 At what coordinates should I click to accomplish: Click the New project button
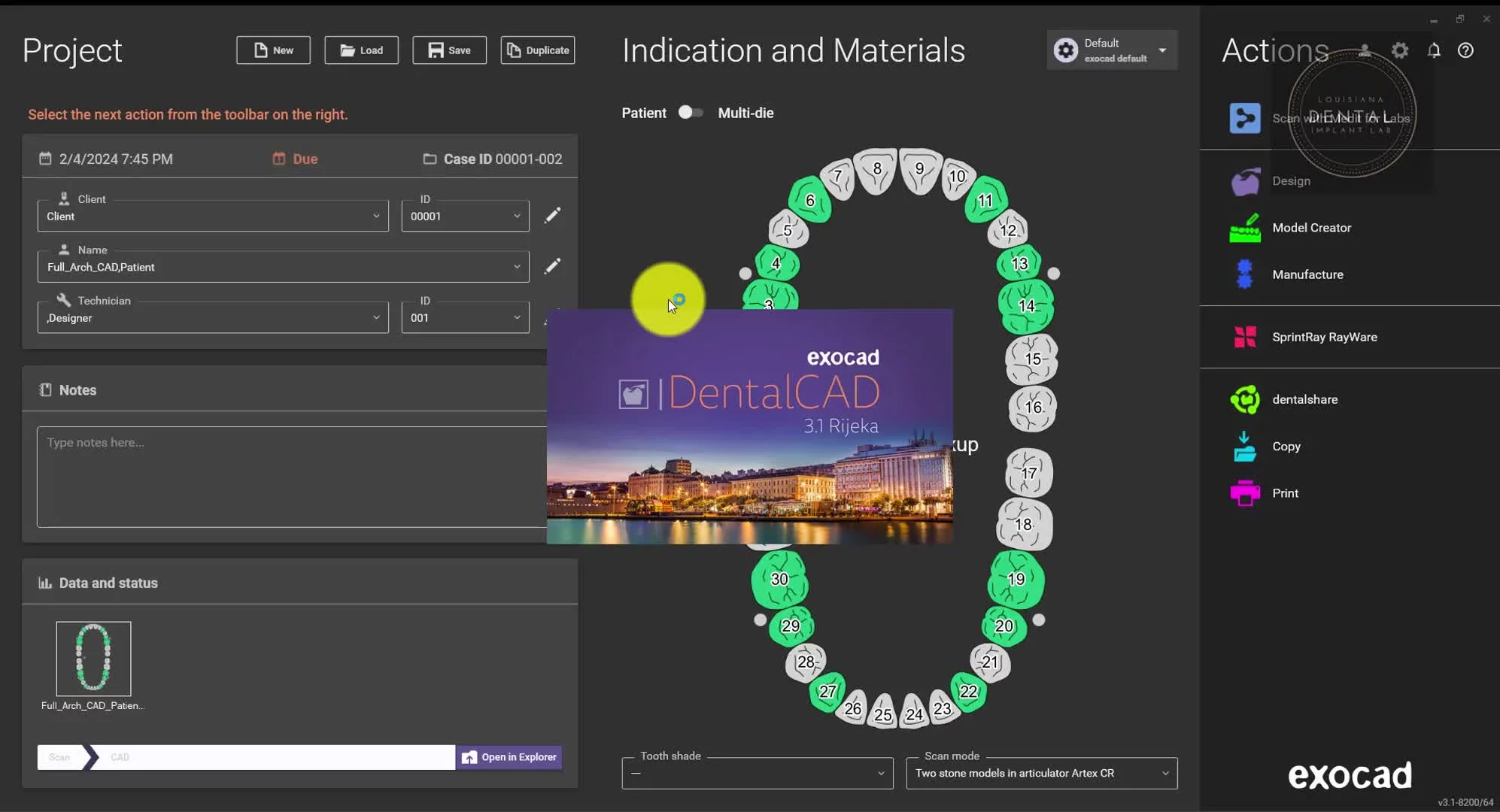[x=273, y=50]
